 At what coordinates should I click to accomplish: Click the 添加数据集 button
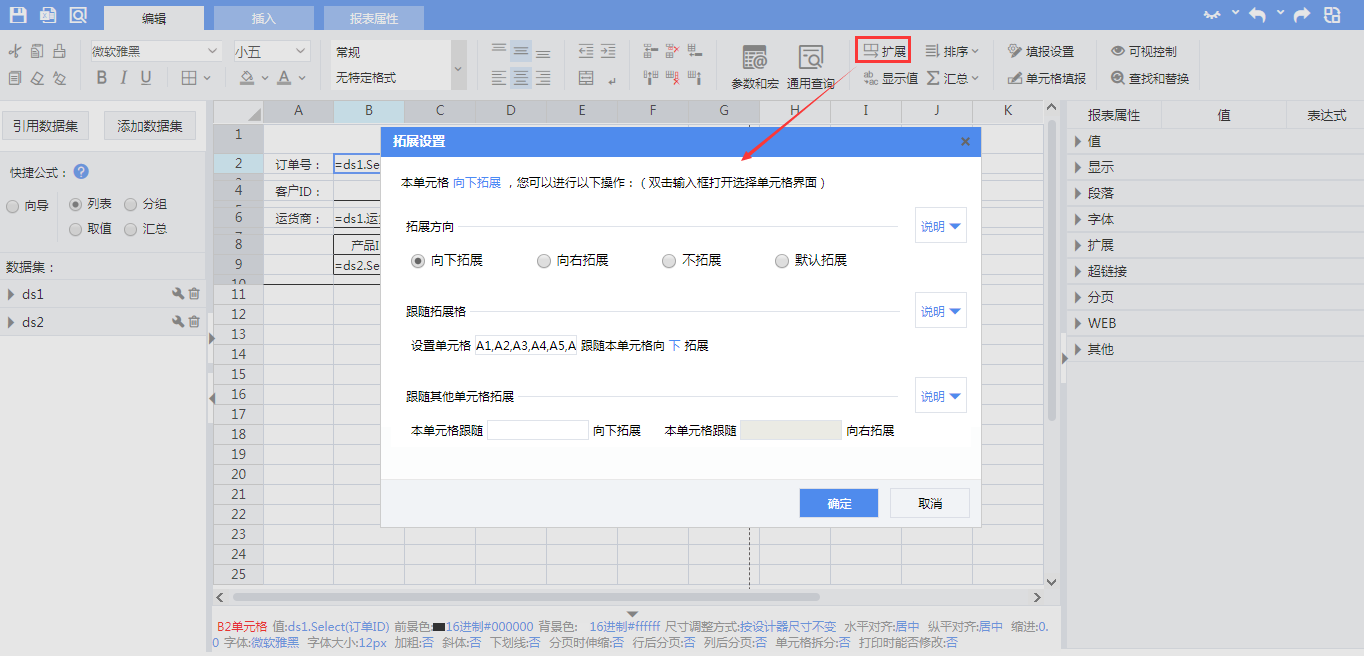pos(150,126)
